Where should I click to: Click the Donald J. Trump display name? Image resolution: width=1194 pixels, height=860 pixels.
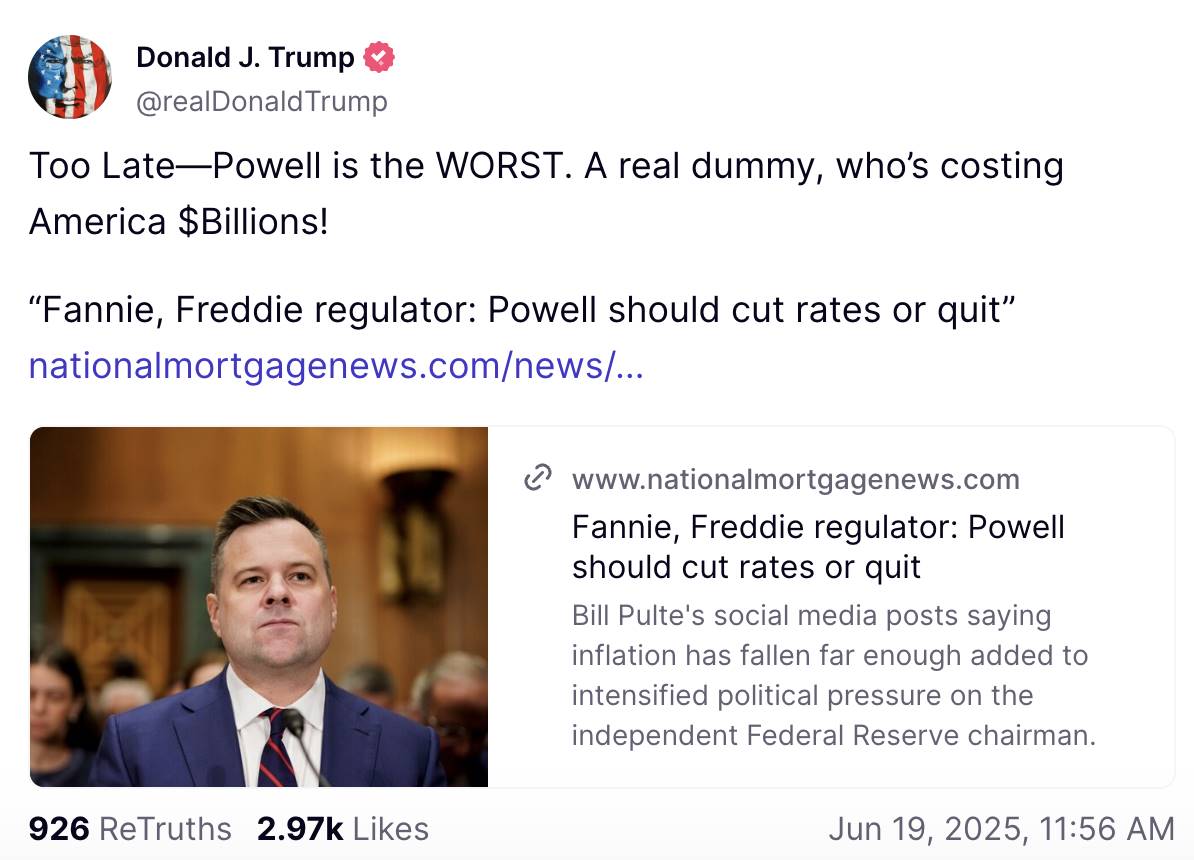[x=245, y=57]
